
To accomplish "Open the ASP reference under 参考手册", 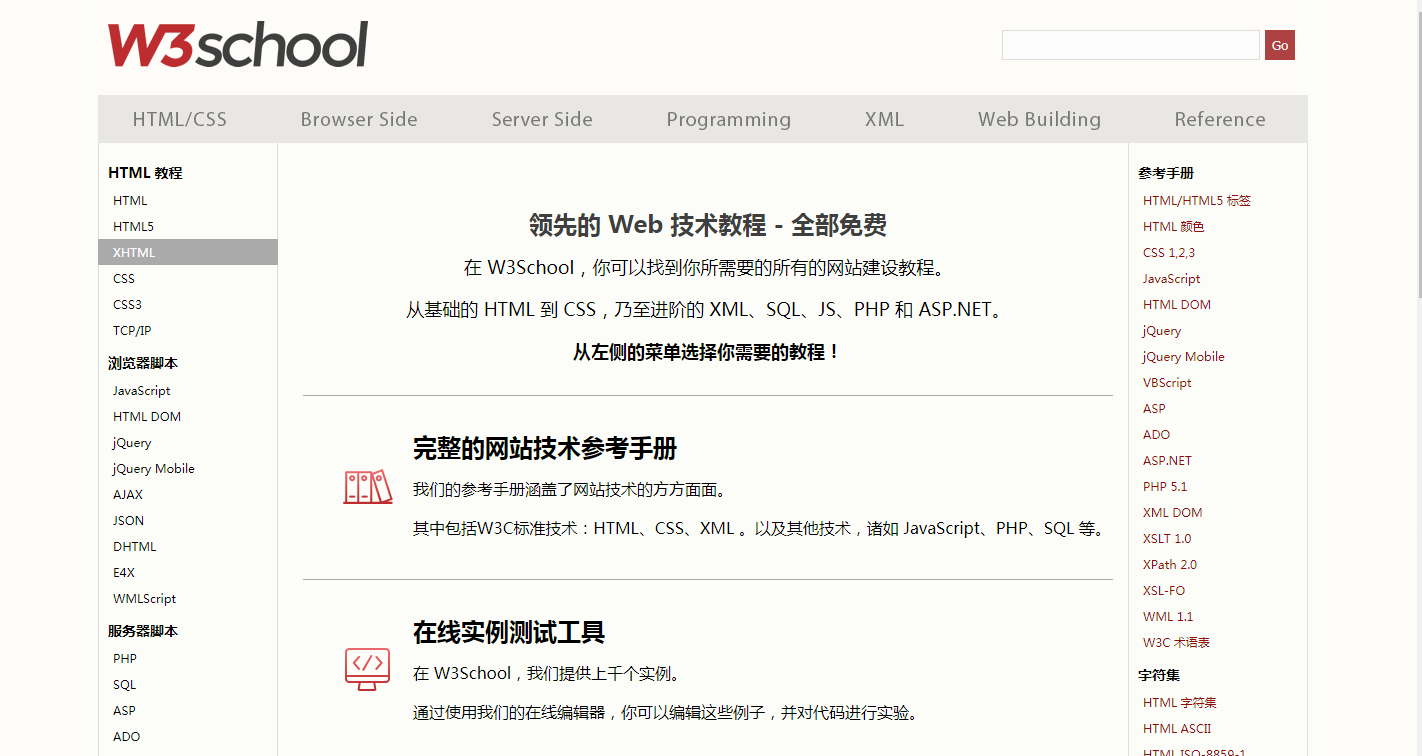I will pos(1155,409).
